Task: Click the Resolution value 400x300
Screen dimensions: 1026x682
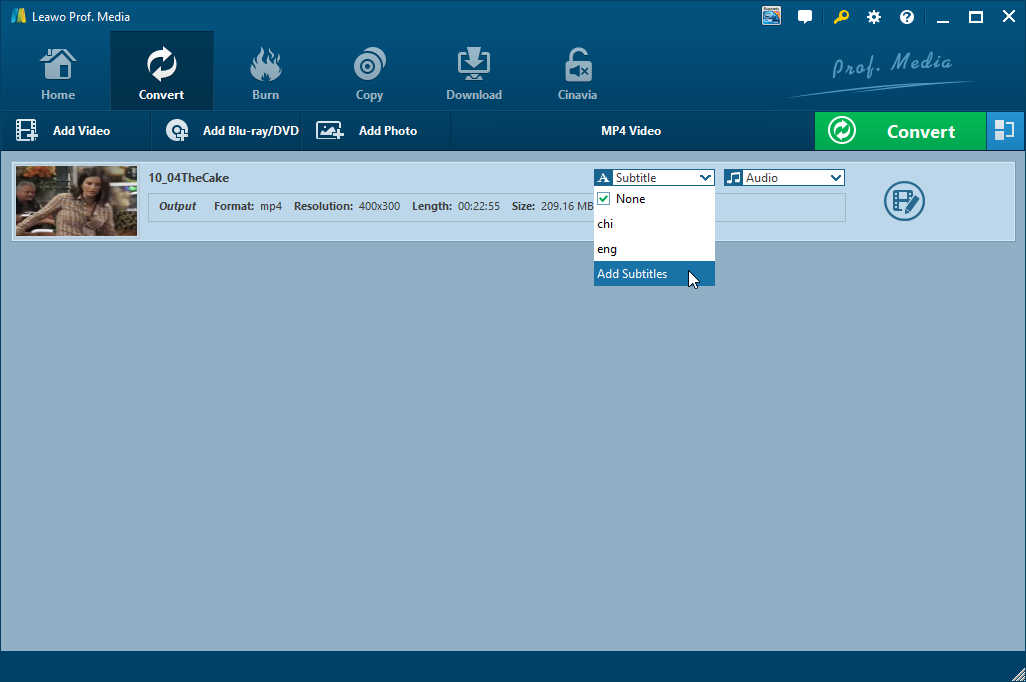Action: tap(380, 206)
